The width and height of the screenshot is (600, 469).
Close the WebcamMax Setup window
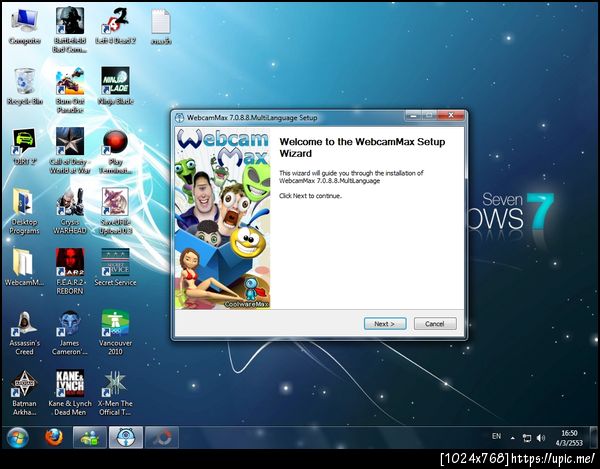[x=451, y=115]
